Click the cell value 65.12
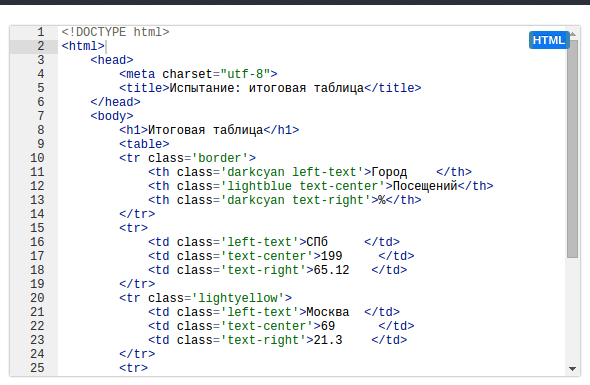The image size is (590, 385). coord(331,270)
